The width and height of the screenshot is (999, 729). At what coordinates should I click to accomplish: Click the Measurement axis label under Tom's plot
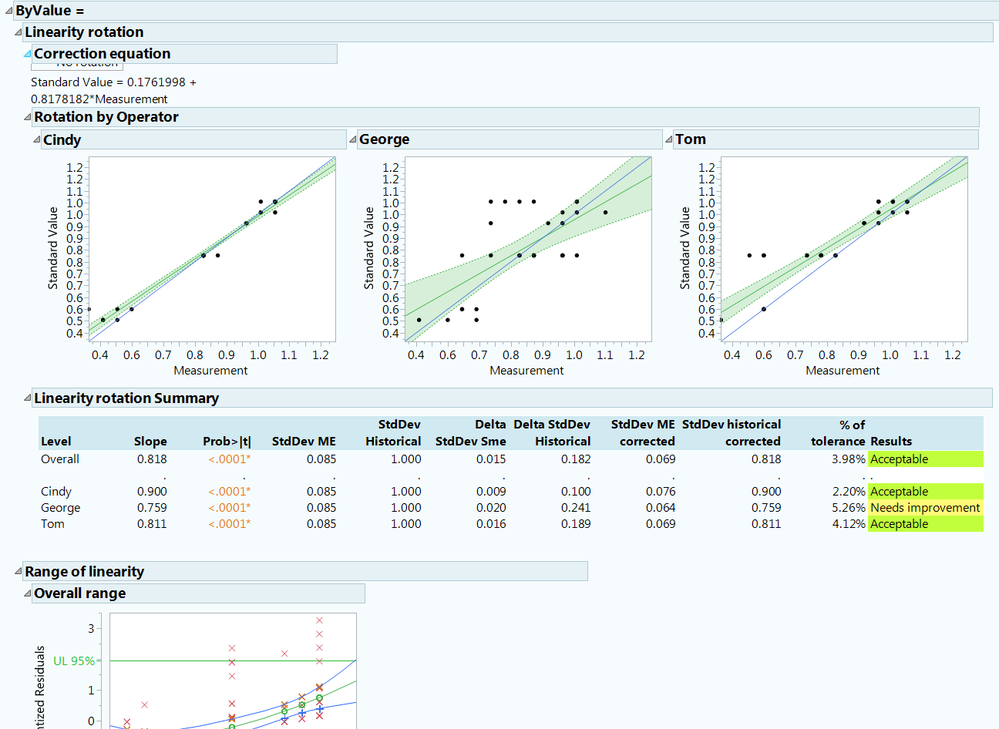pos(842,370)
